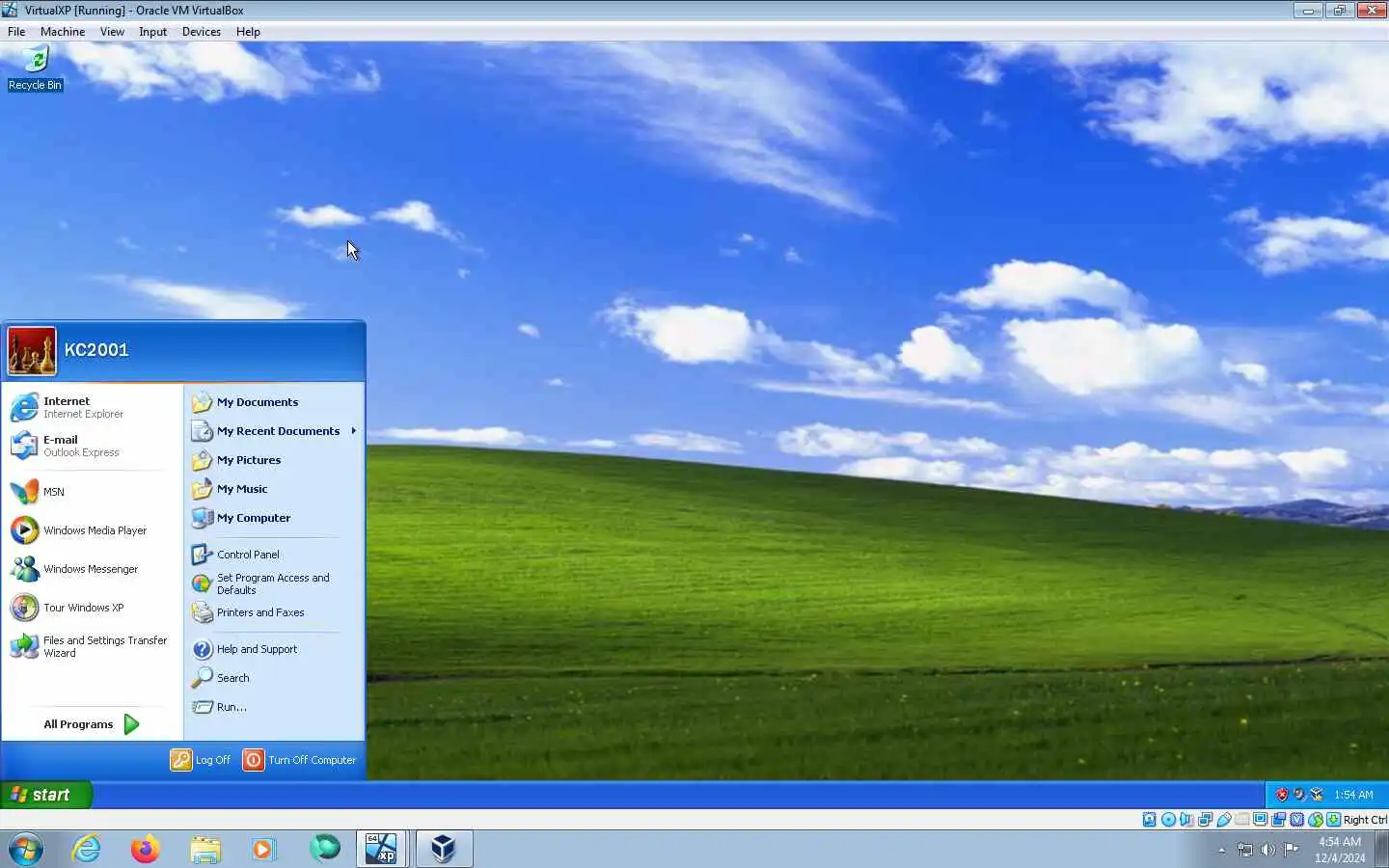The width and height of the screenshot is (1389, 868).
Task: Open VirtualBox Help menu
Action: pos(248,32)
